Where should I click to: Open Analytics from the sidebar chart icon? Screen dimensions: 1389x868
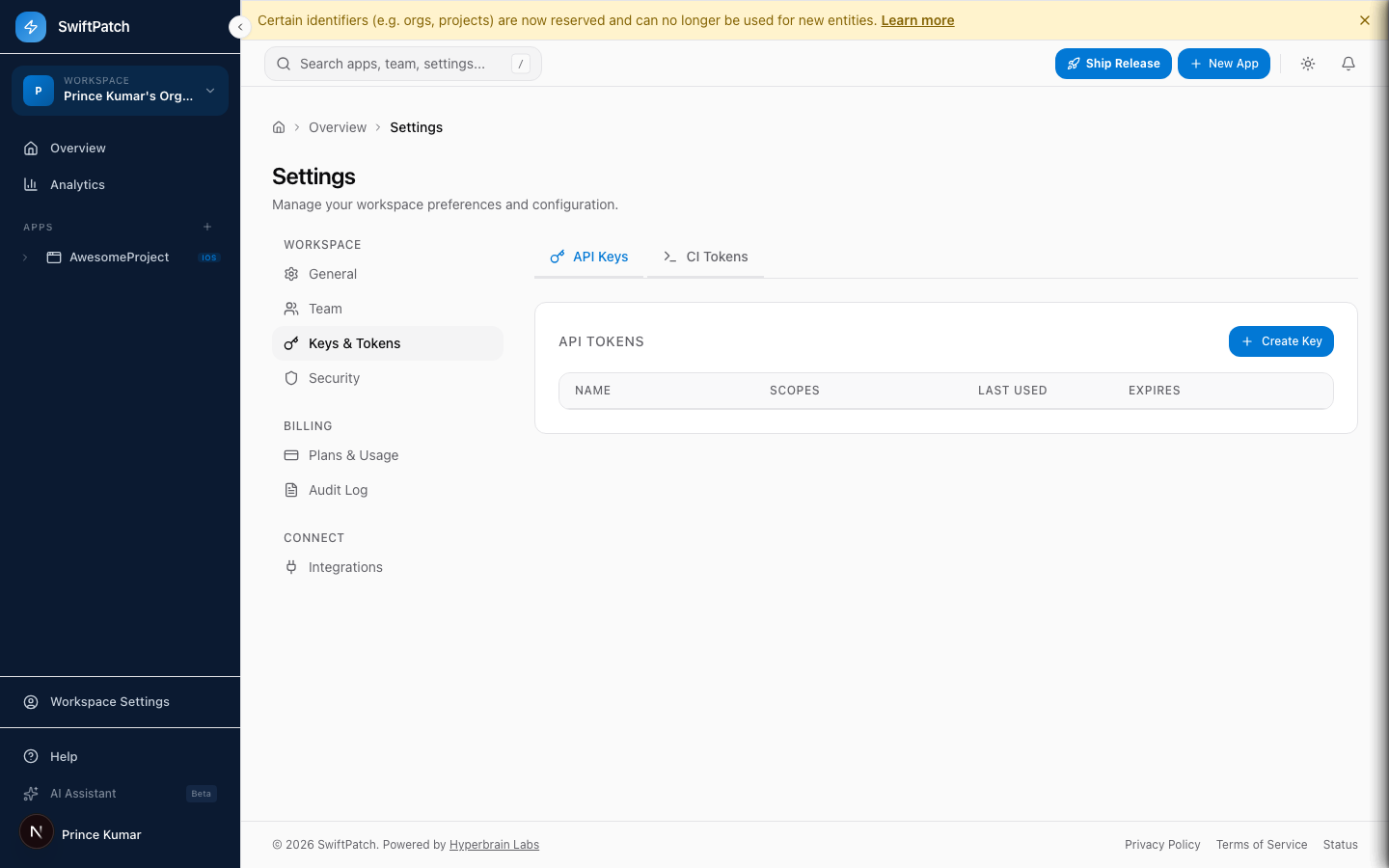point(32,184)
